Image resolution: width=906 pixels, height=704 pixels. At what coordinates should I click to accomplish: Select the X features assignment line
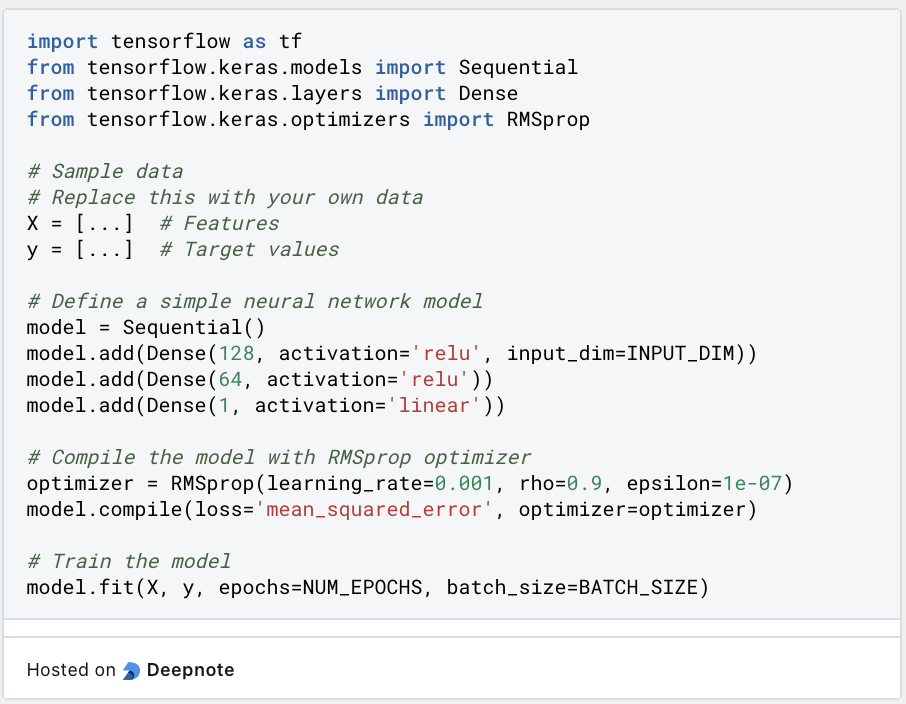[x=150, y=223]
